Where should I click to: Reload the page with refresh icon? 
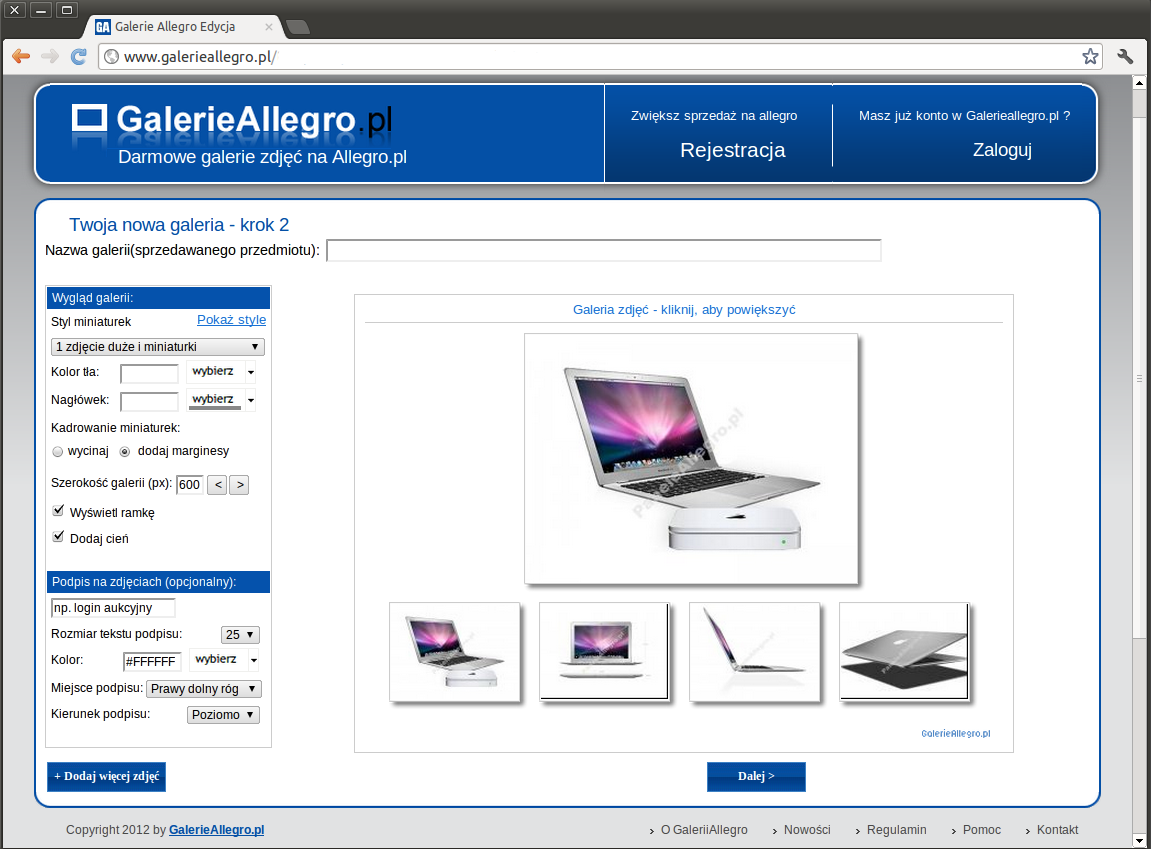pos(79,57)
